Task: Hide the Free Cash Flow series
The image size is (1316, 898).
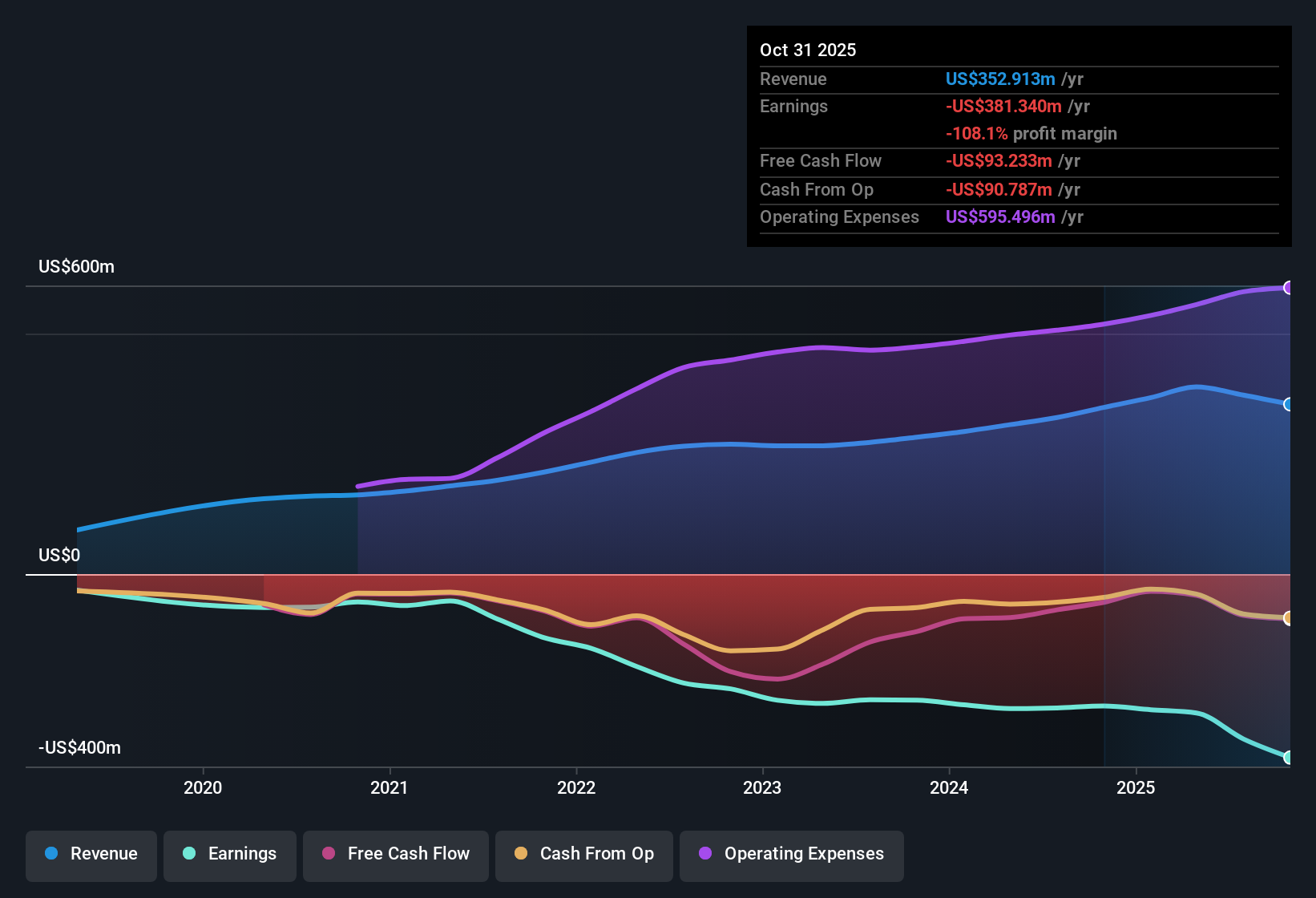Action: (x=396, y=854)
